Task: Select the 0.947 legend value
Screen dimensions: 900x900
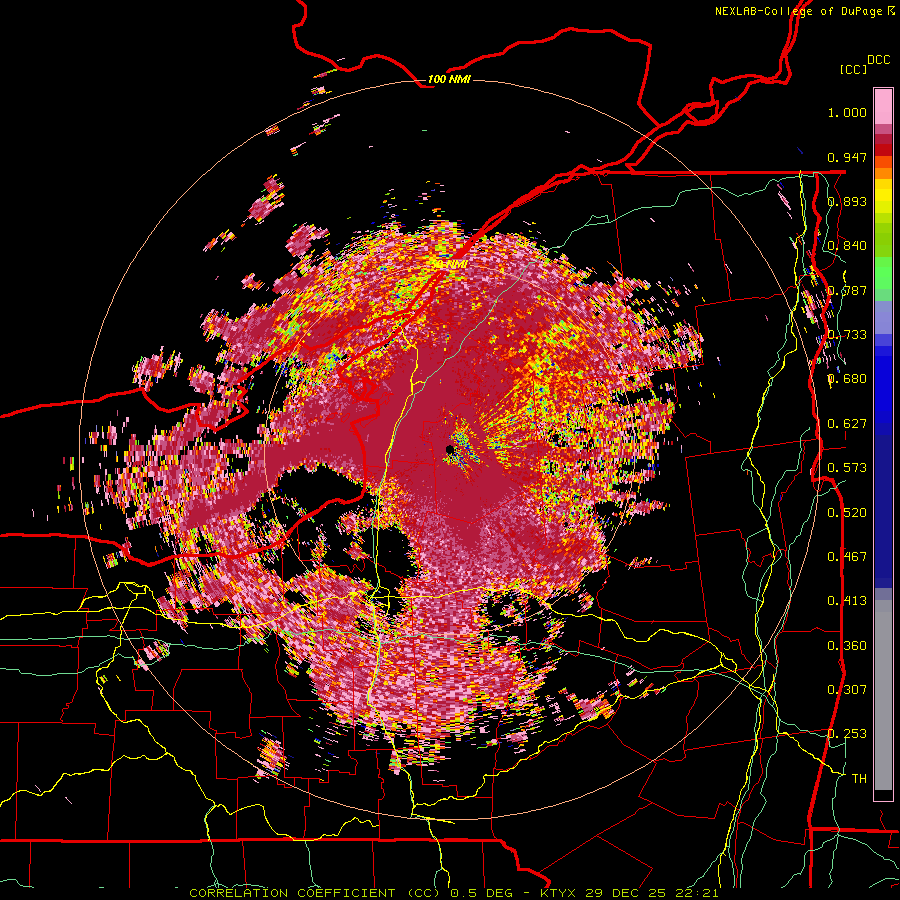Action: [847, 157]
